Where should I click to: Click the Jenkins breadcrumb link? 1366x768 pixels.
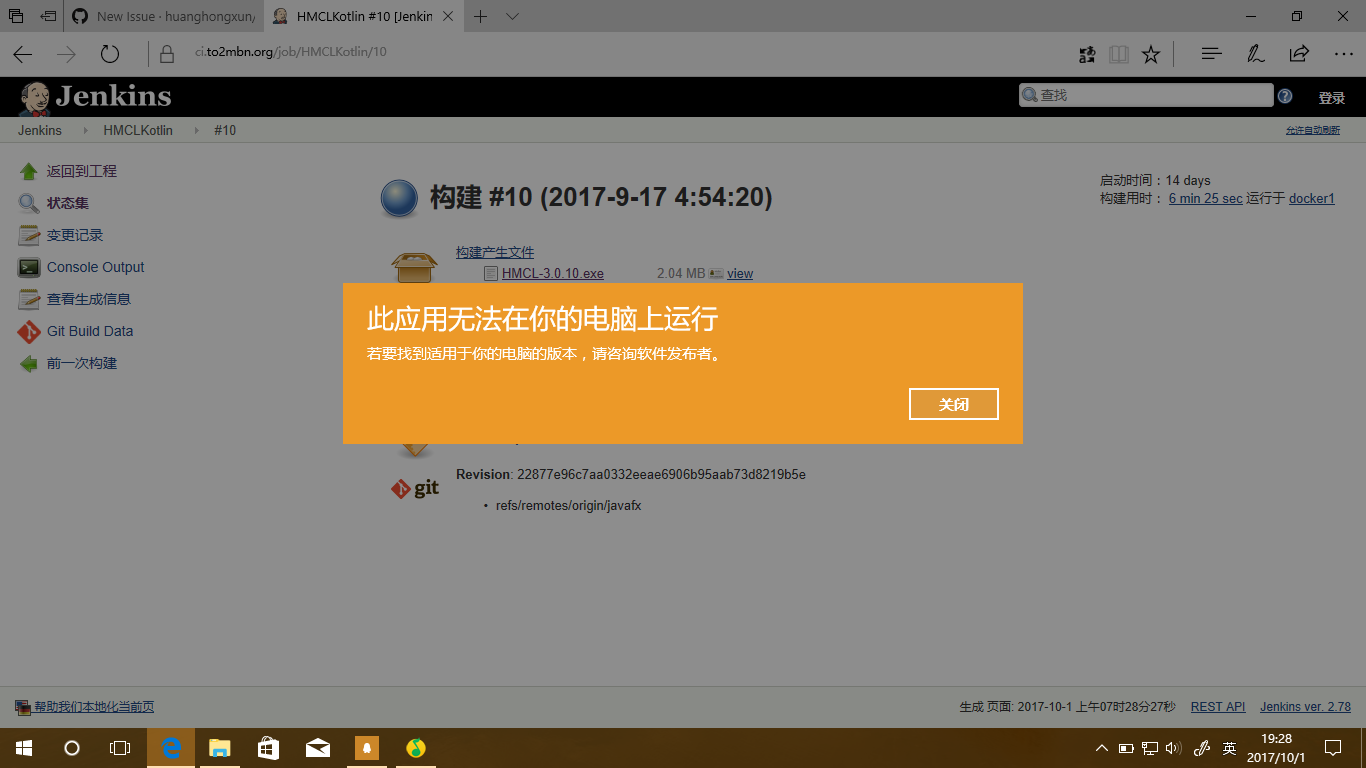coord(40,130)
